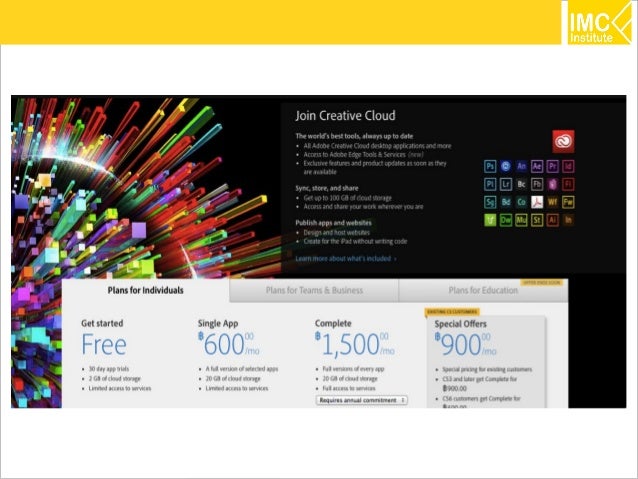The height and width of the screenshot is (479, 638).
Task: Click the Get started plan heading
Action: [x=102, y=324]
